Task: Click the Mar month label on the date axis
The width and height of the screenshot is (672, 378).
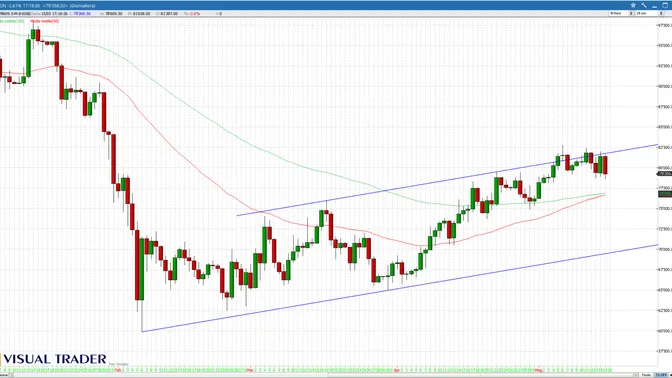Action: pyautogui.click(x=250, y=369)
